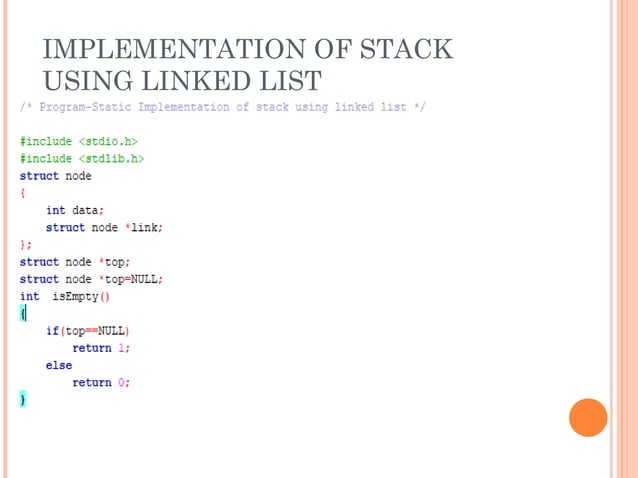Viewport: 638px width, 478px height.
Task: Click the USING LINKED LIST heading line
Action: tap(183, 80)
